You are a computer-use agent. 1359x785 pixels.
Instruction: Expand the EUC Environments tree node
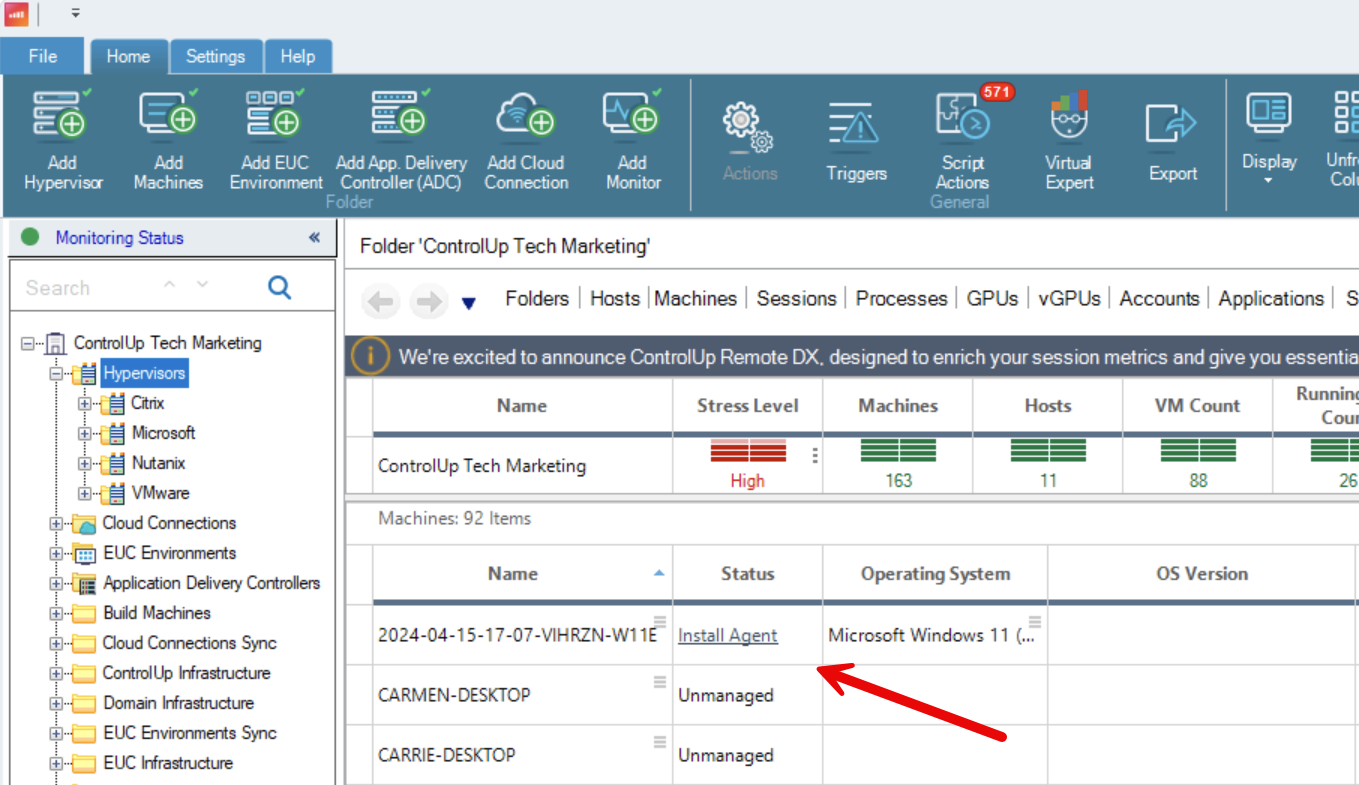coord(56,554)
